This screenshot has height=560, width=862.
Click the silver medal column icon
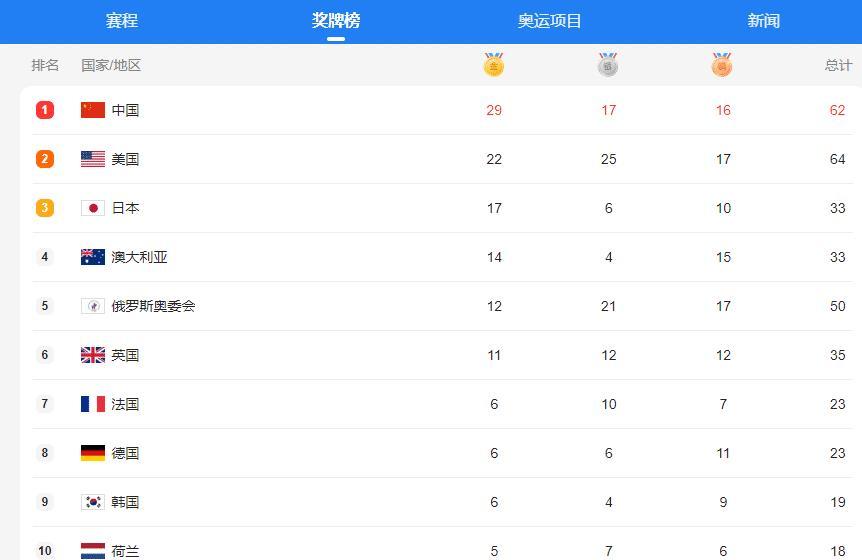point(608,66)
